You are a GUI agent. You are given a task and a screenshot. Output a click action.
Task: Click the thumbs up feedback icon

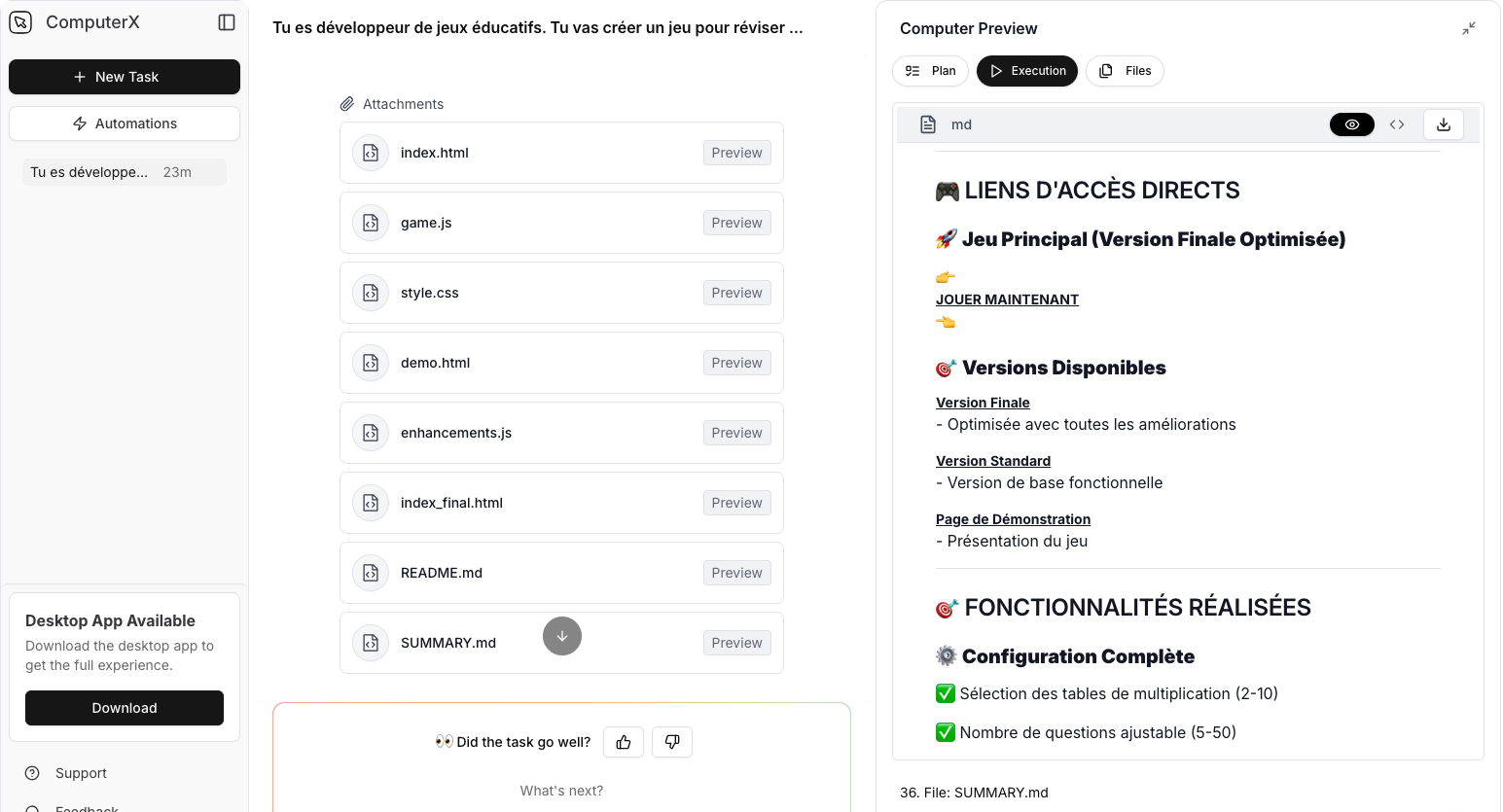coord(624,742)
